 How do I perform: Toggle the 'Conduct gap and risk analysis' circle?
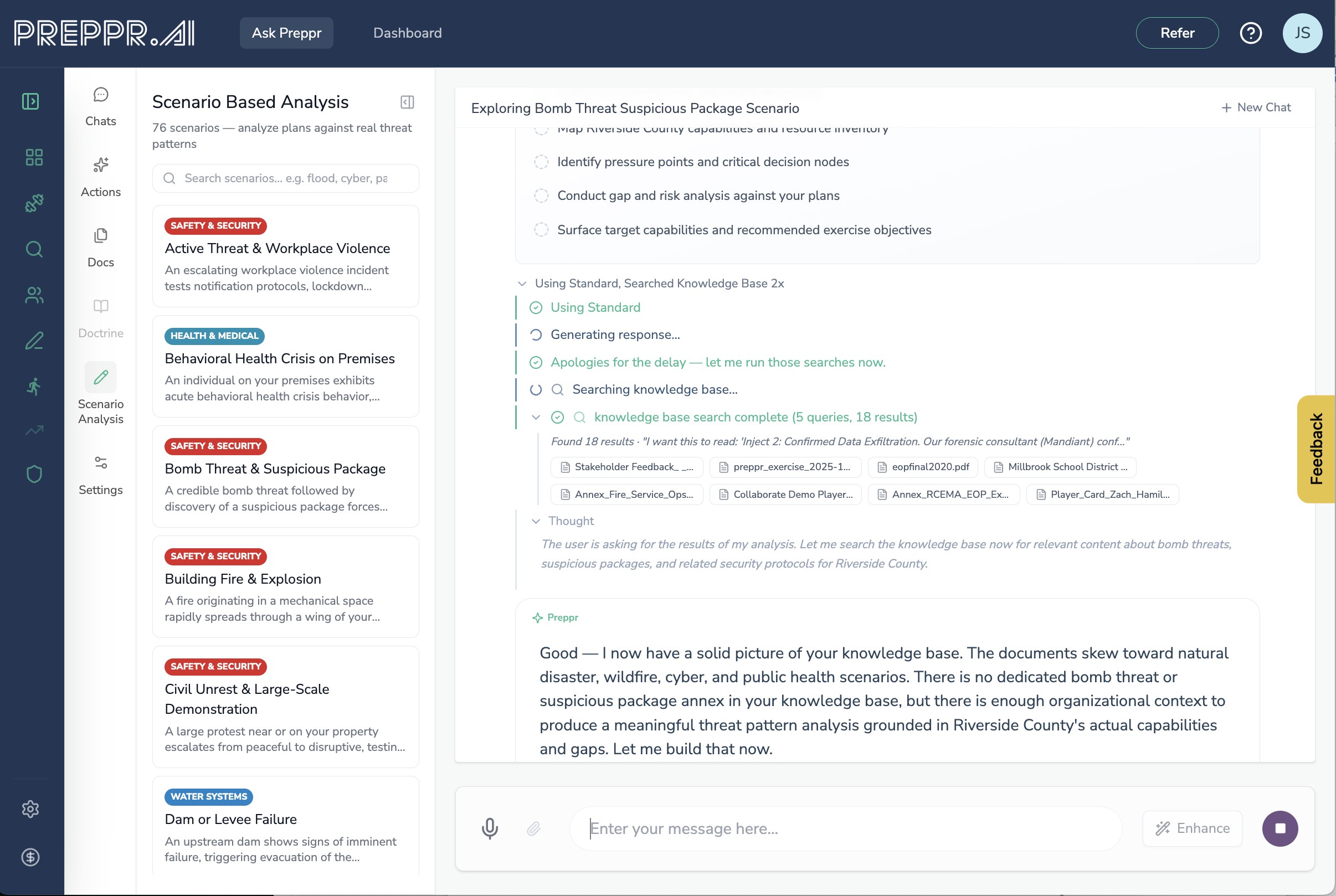coord(541,196)
